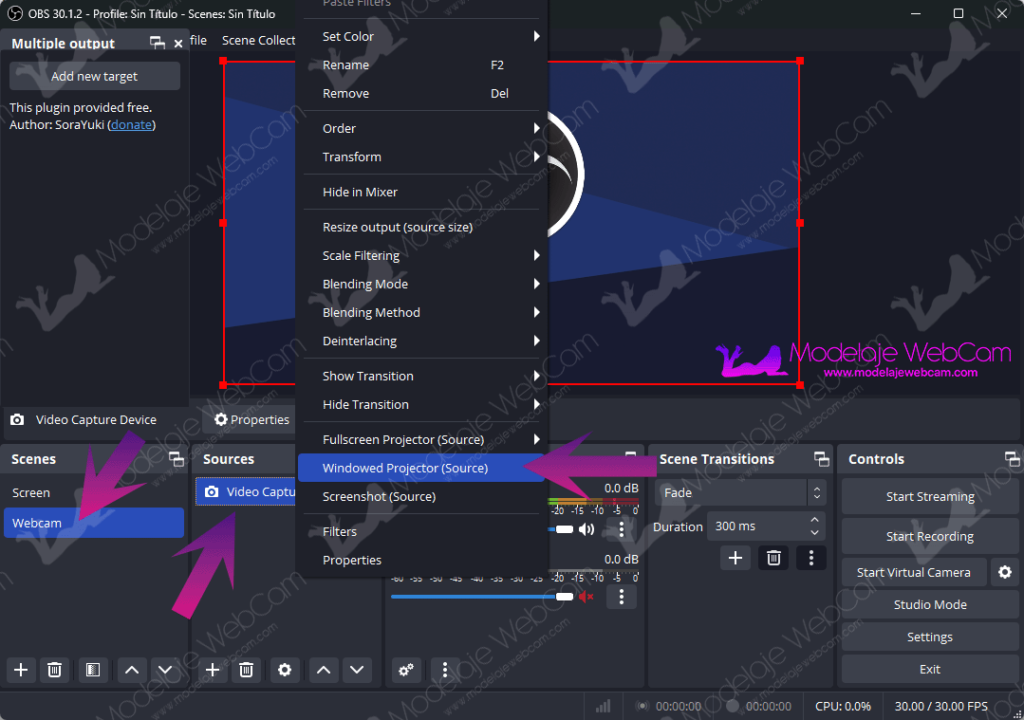Float the Controls dock
1024x720 pixels.
point(1012,459)
